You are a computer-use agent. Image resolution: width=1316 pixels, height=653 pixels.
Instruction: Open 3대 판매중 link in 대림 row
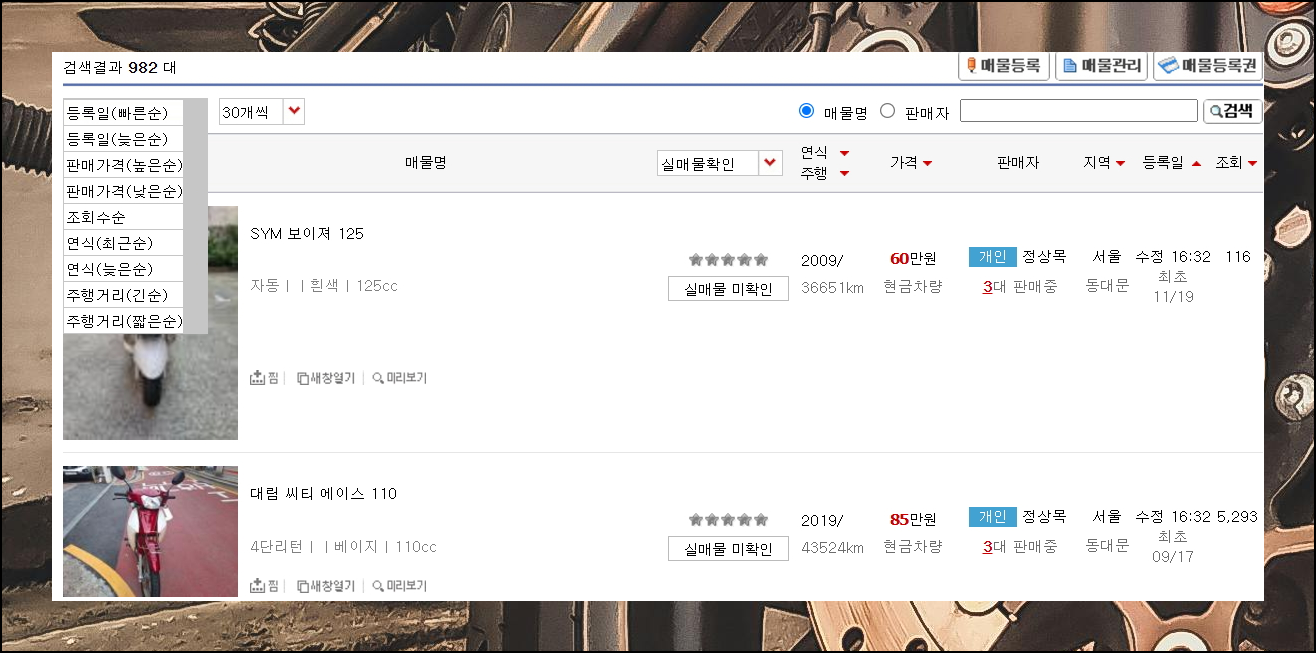pos(1019,547)
